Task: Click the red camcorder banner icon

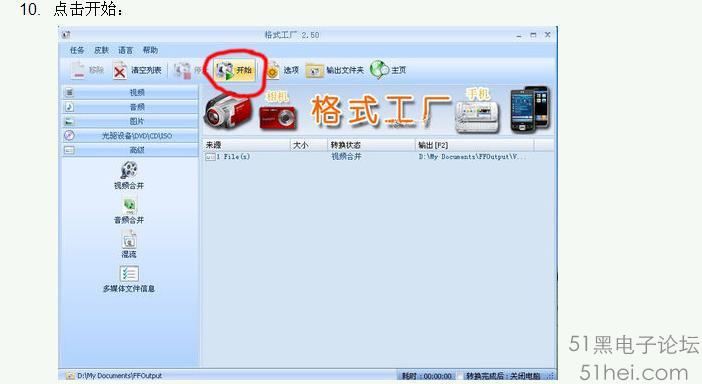Action: coord(227,110)
